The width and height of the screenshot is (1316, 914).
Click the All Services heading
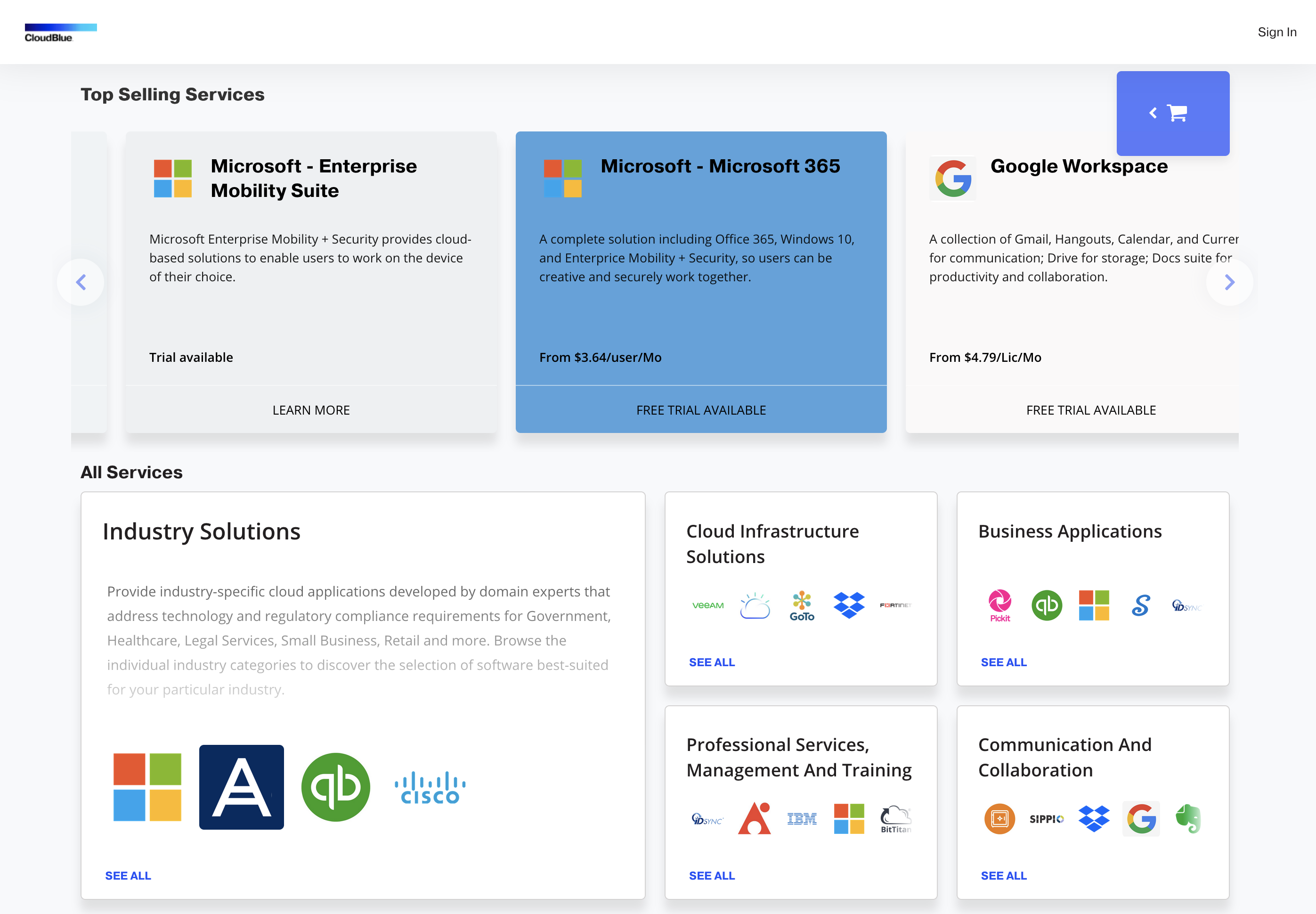tap(131, 473)
